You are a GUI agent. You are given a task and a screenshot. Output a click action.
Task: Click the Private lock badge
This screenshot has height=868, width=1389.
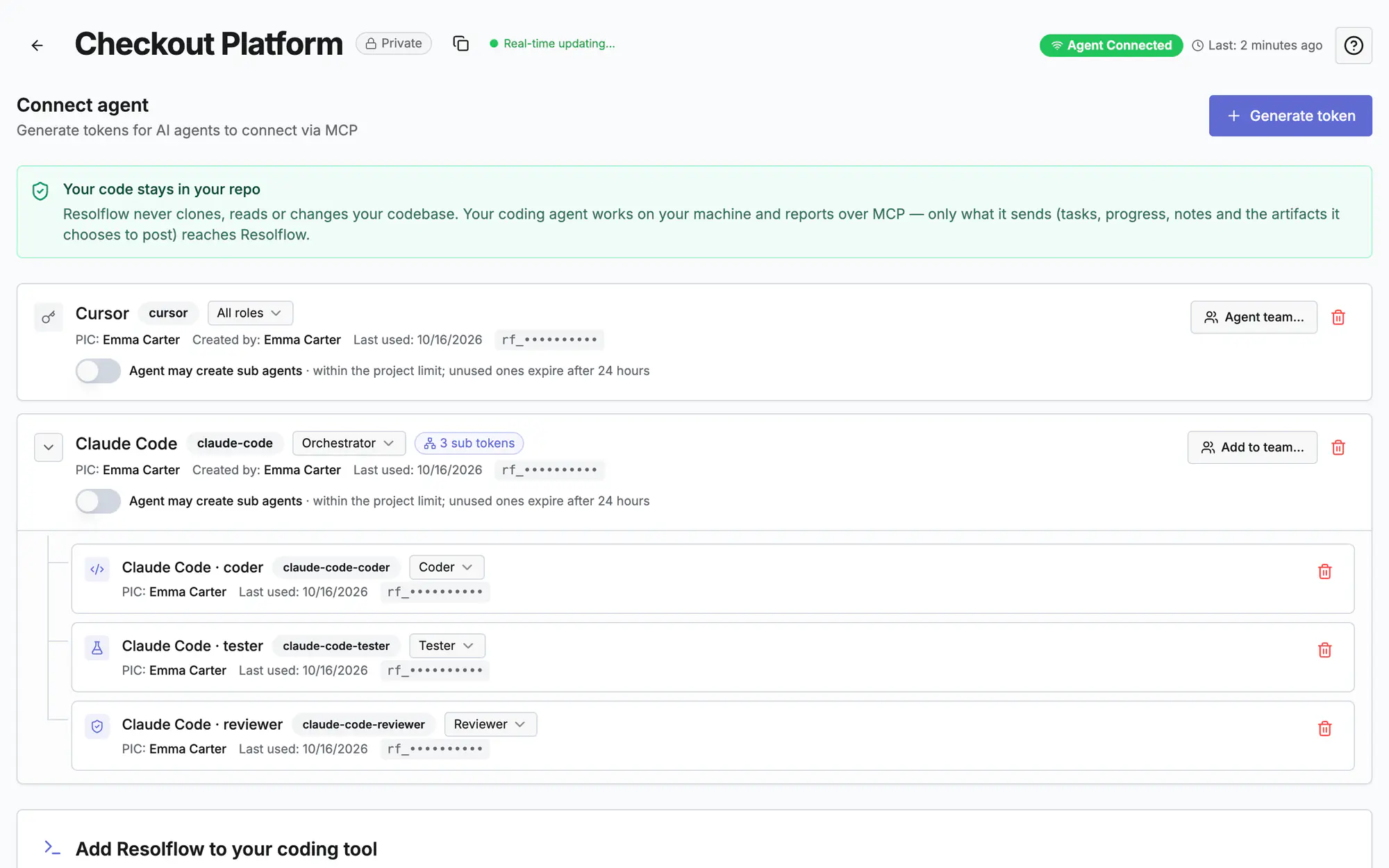coord(394,43)
